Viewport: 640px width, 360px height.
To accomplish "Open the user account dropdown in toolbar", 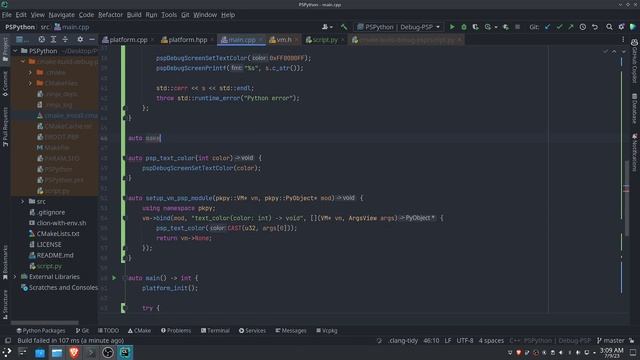I will 327,27.
